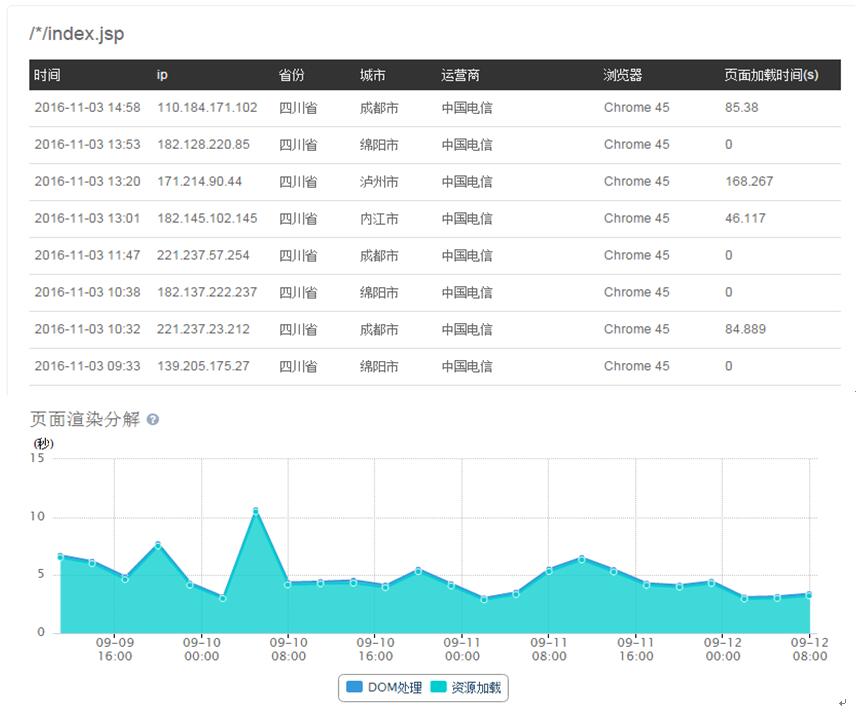Viewport: 856px width, 712px height.
Task: Click the 168.267 load time cell
Action: click(749, 182)
